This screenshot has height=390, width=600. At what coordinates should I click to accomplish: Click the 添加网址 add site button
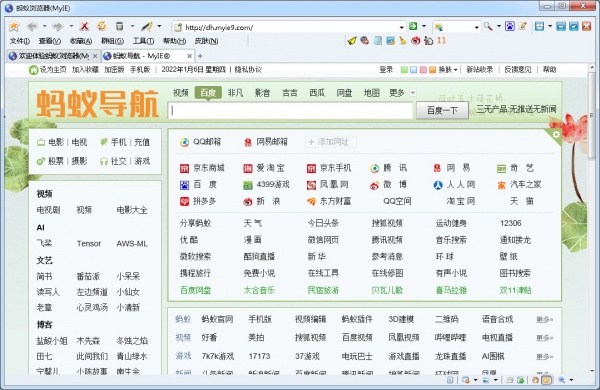click(331, 142)
